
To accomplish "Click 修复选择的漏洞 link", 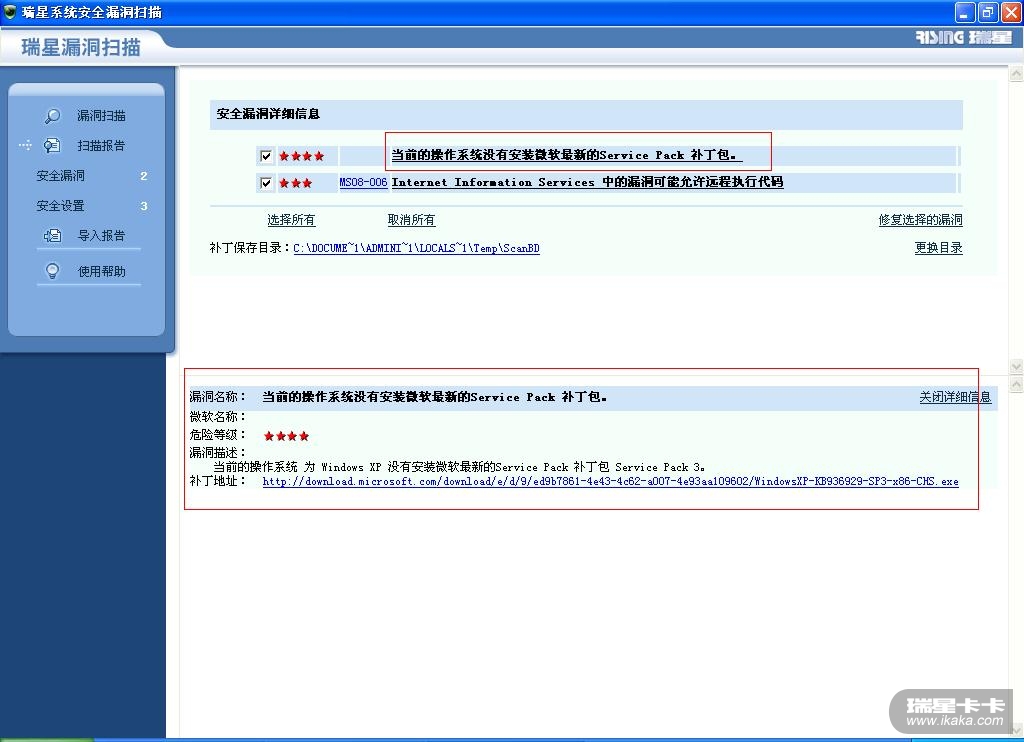I will [920, 219].
